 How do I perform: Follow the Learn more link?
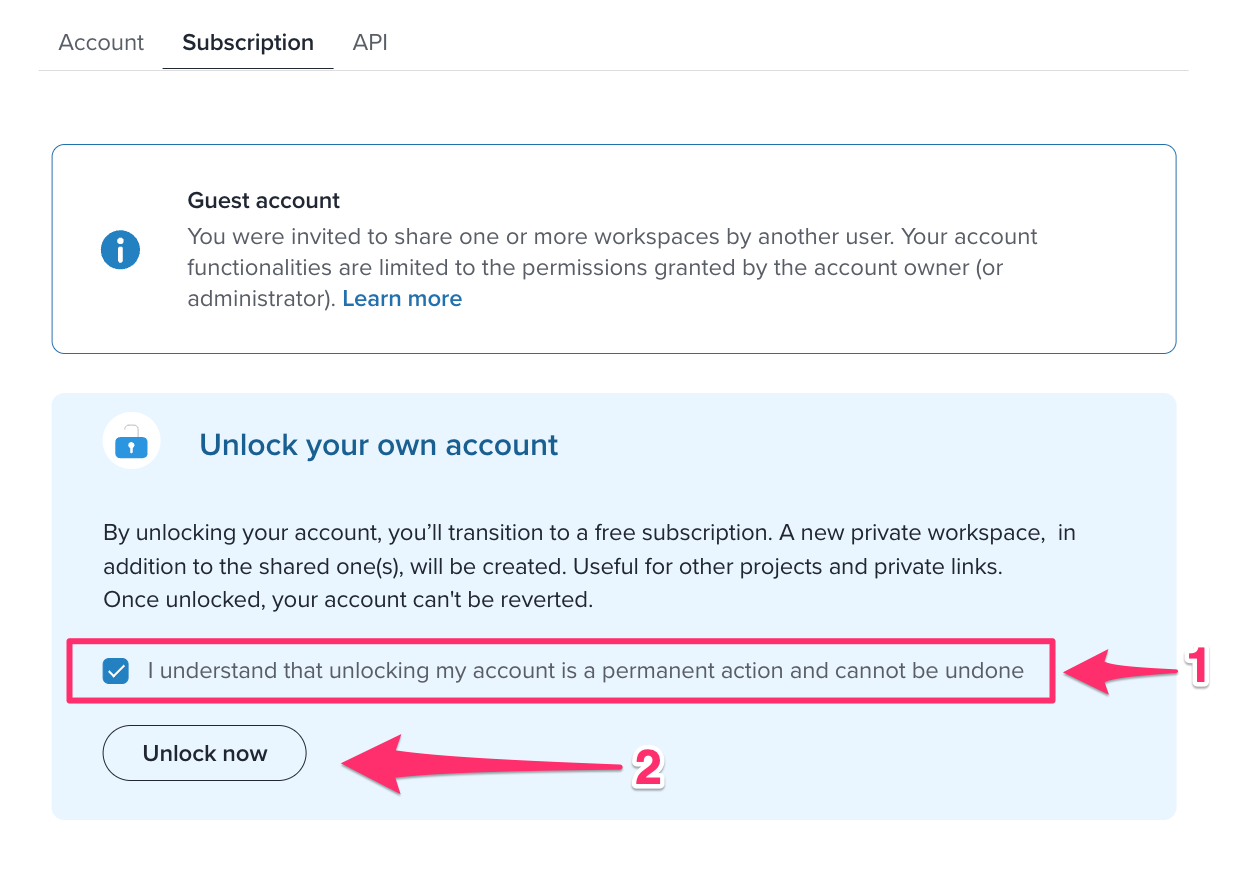402,299
